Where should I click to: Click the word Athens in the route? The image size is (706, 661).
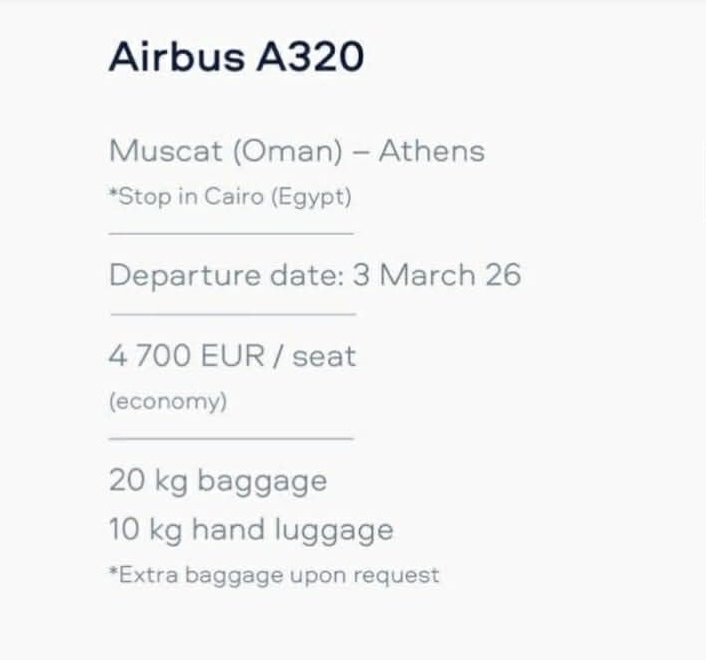(431, 151)
